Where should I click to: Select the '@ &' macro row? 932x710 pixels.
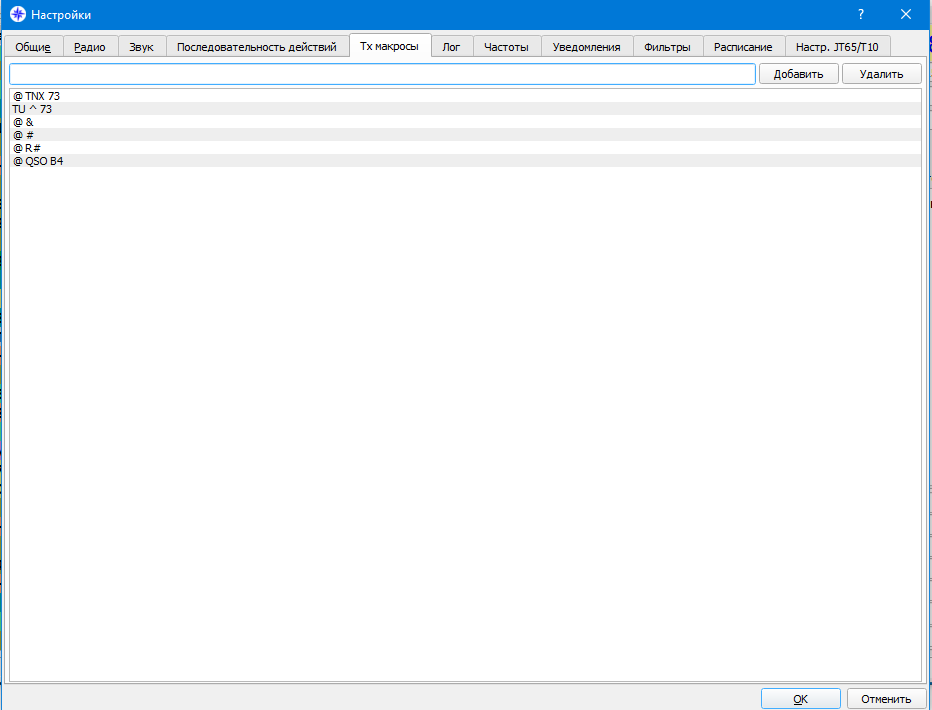click(x=465, y=122)
